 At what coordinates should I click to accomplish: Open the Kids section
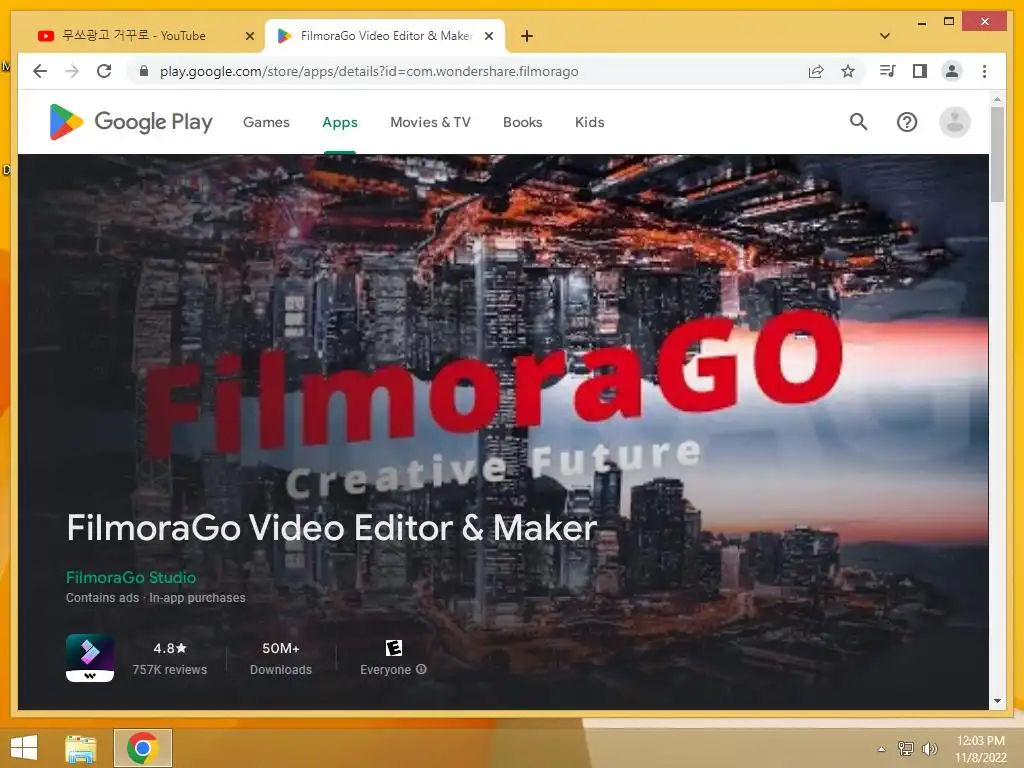pos(590,122)
